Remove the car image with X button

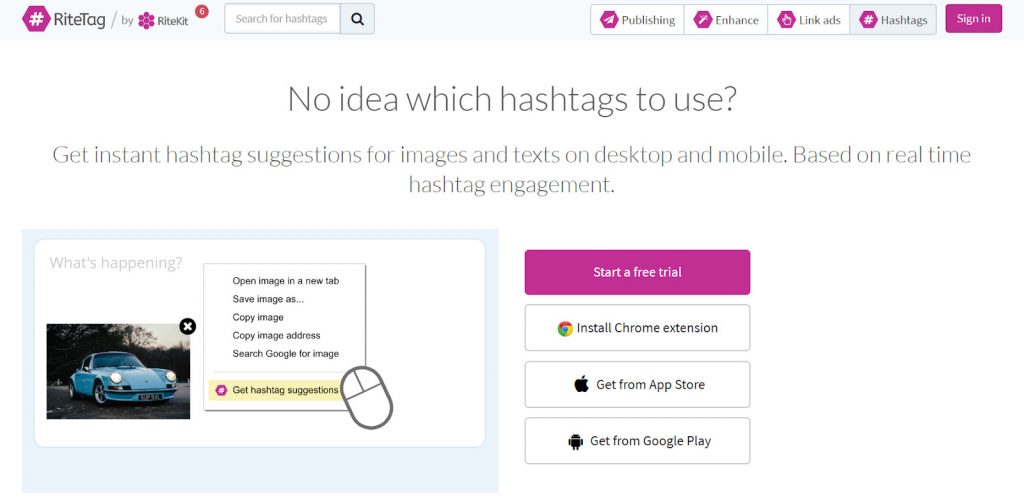(187, 326)
